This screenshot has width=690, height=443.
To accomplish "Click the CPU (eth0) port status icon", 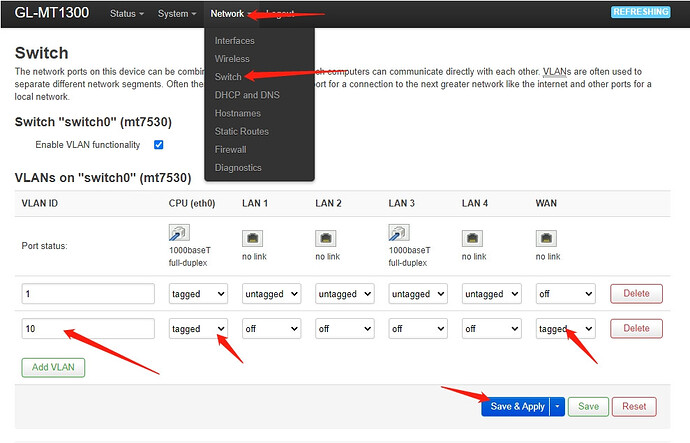I will (x=180, y=233).
